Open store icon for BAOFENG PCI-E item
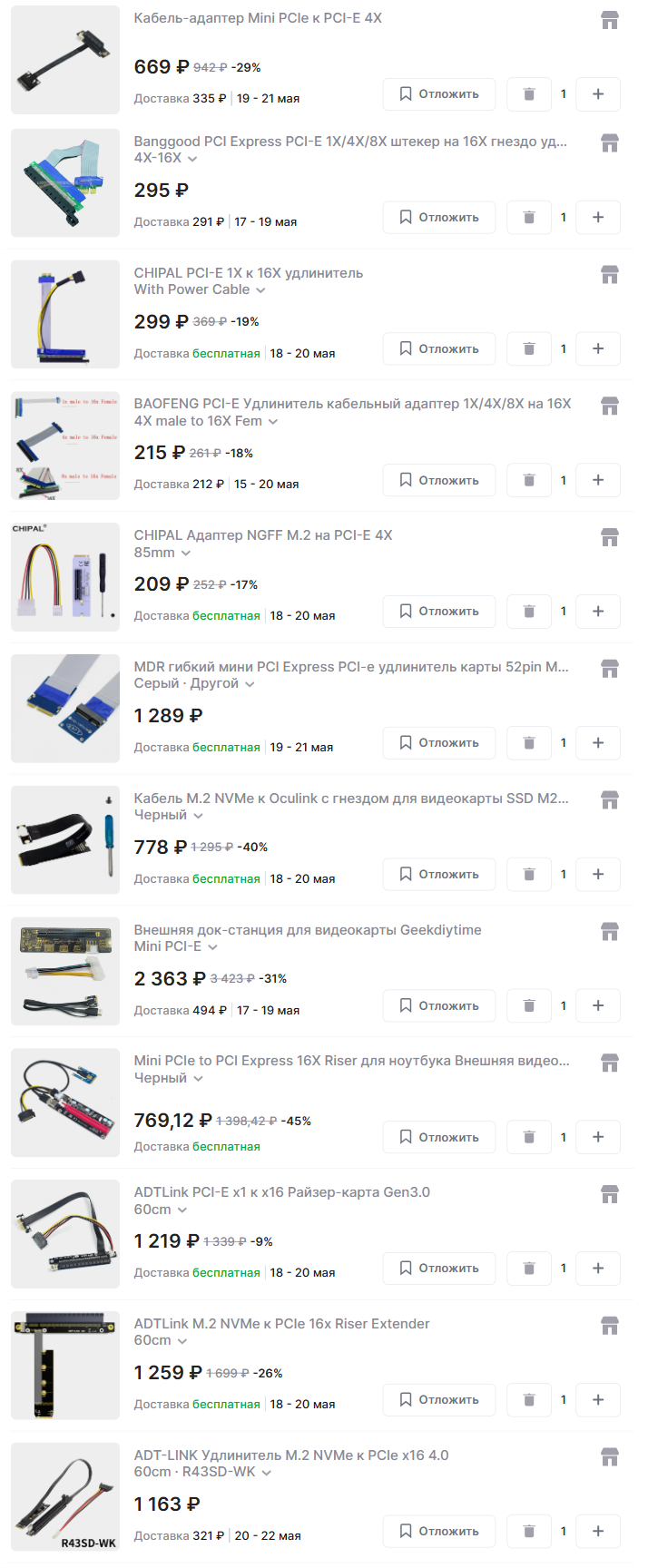The height and width of the screenshot is (1568, 648). click(x=610, y=406)
